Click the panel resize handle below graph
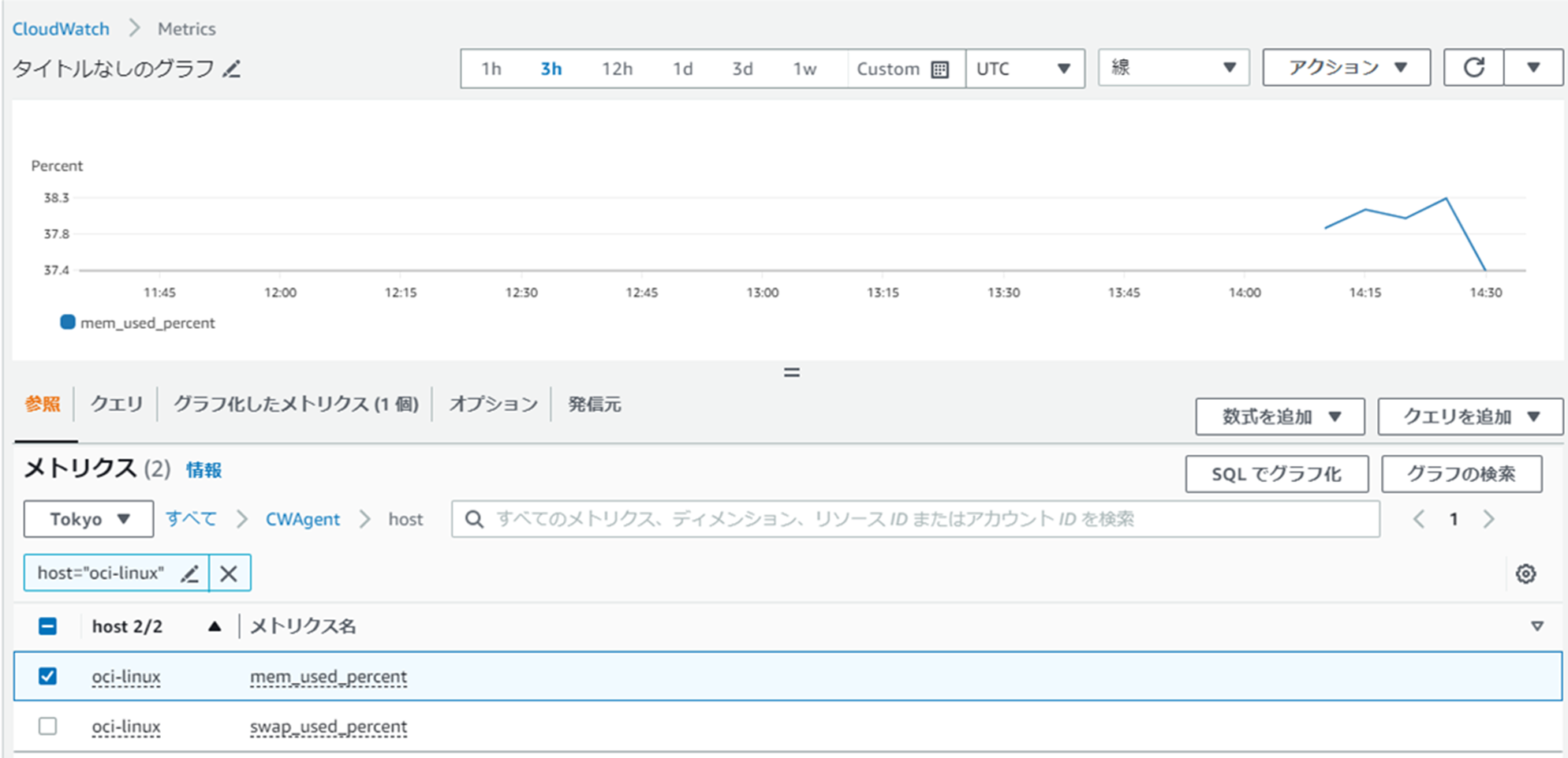 792,372
